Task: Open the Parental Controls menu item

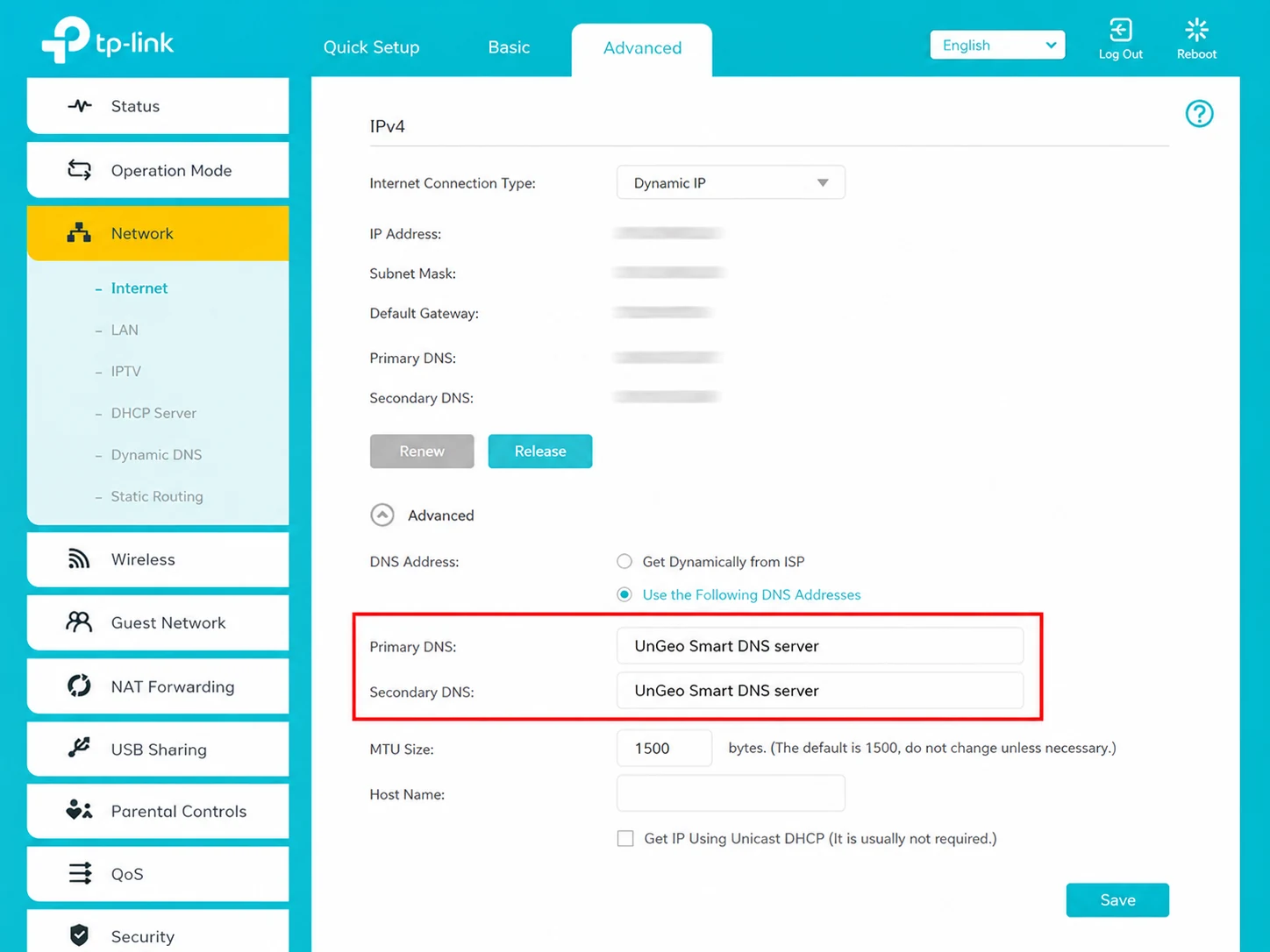Action: click(x=158, y=811)
